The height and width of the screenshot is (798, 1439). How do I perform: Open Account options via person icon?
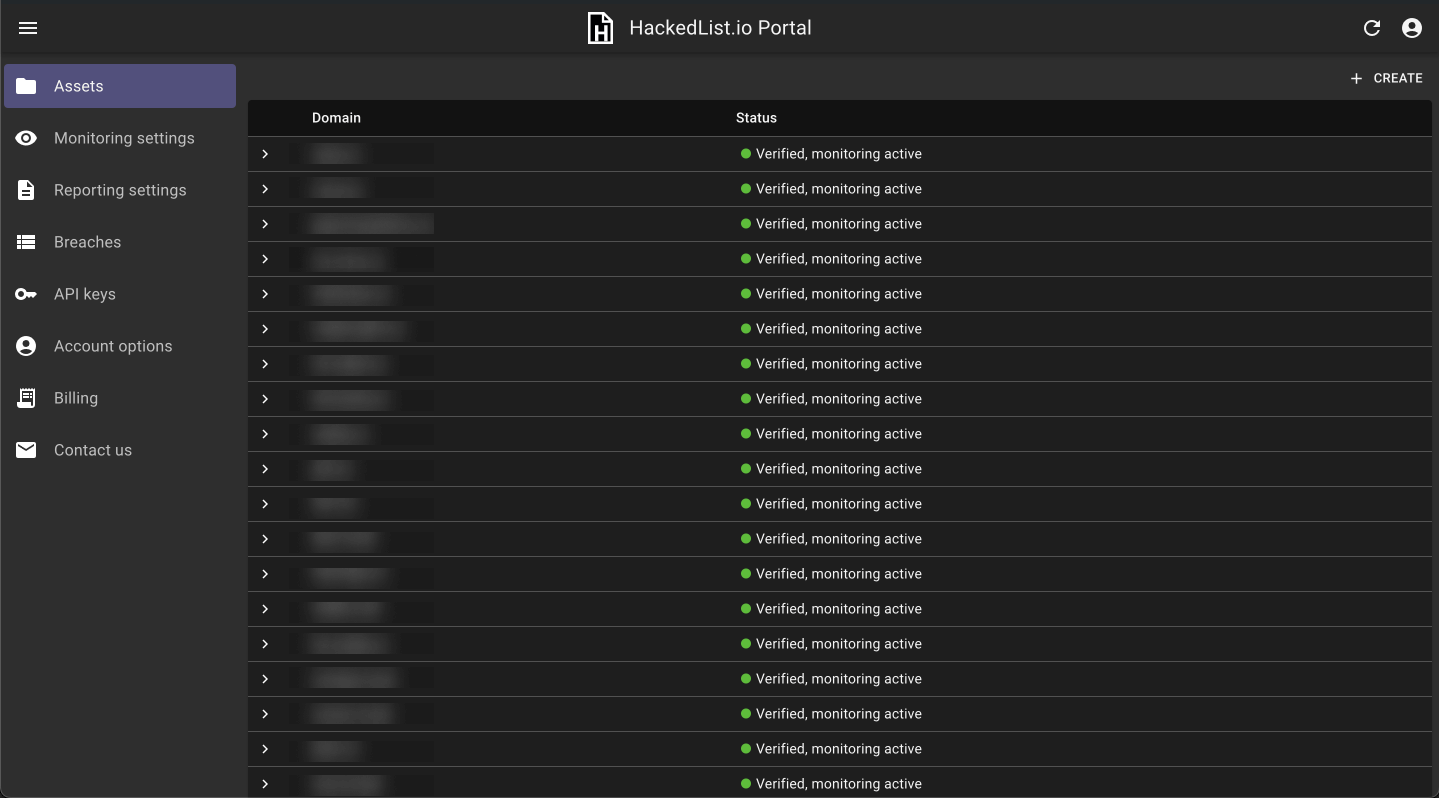tap(26, 346)
